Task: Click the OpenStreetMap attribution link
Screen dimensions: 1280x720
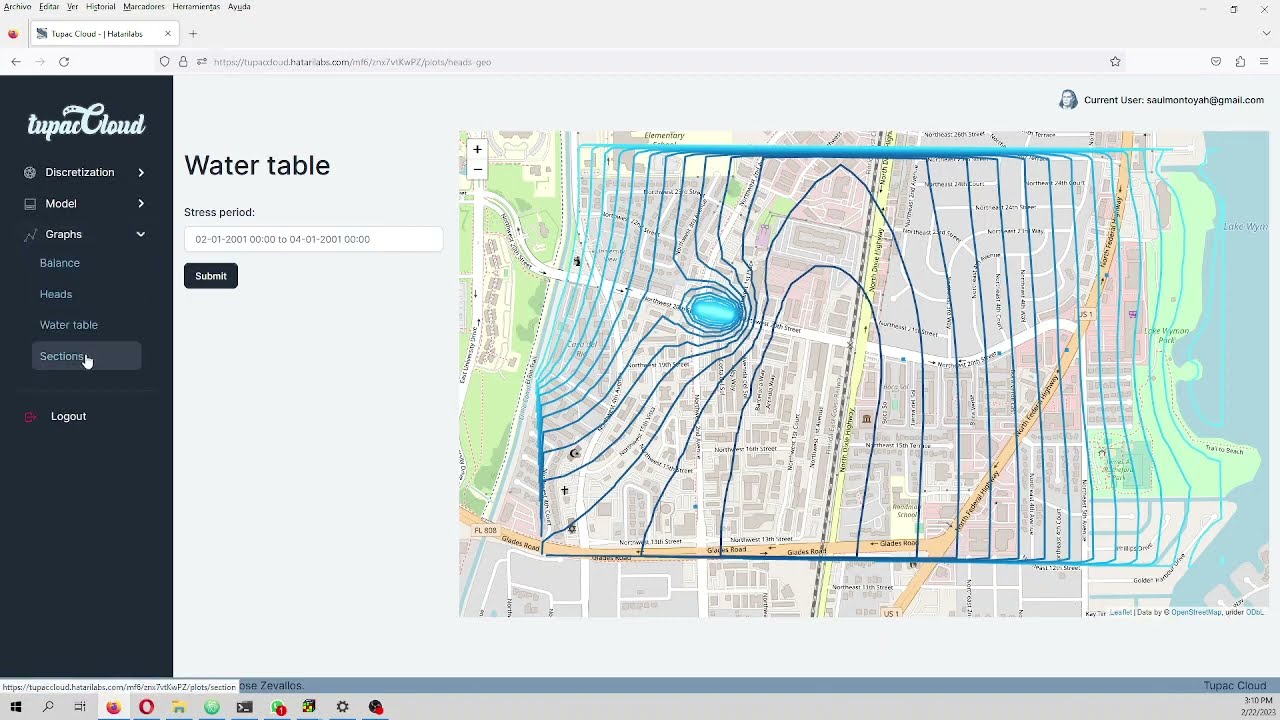Action: (1196, 612)
